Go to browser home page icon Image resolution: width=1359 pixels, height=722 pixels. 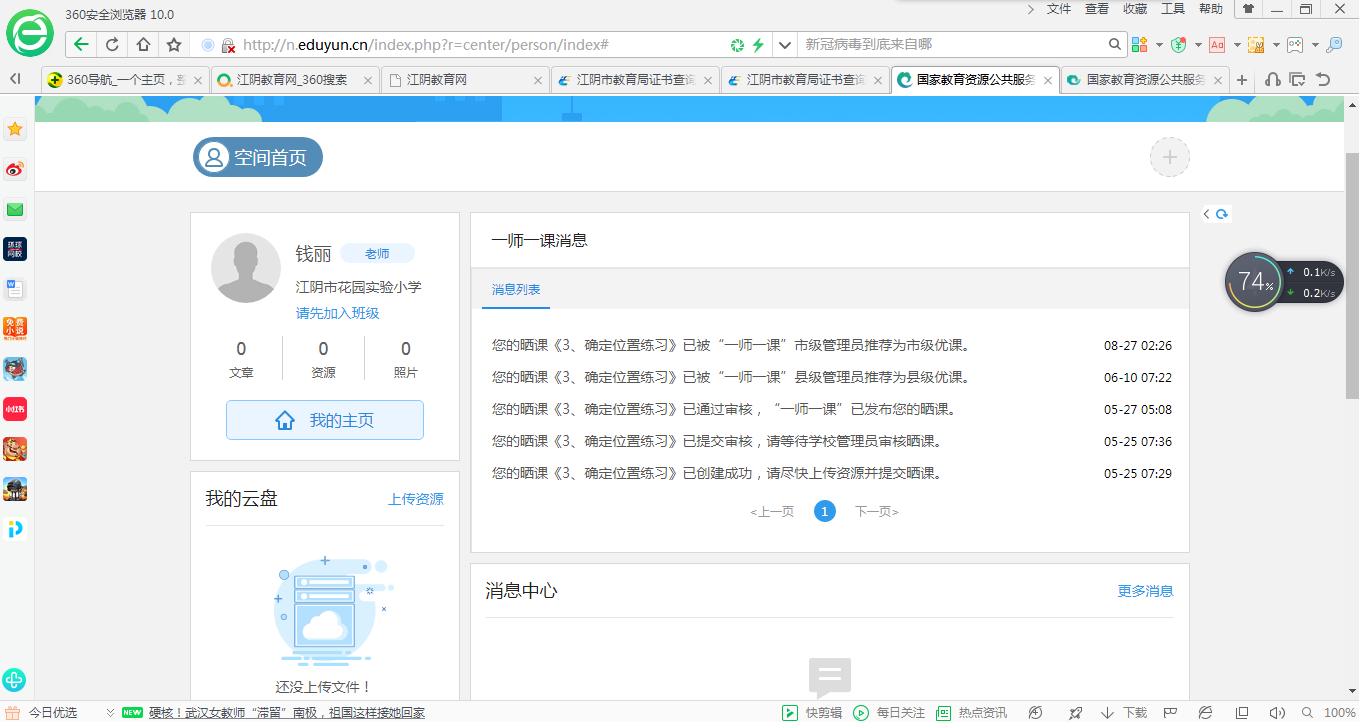pyautogui.click(x=143, y=45)
